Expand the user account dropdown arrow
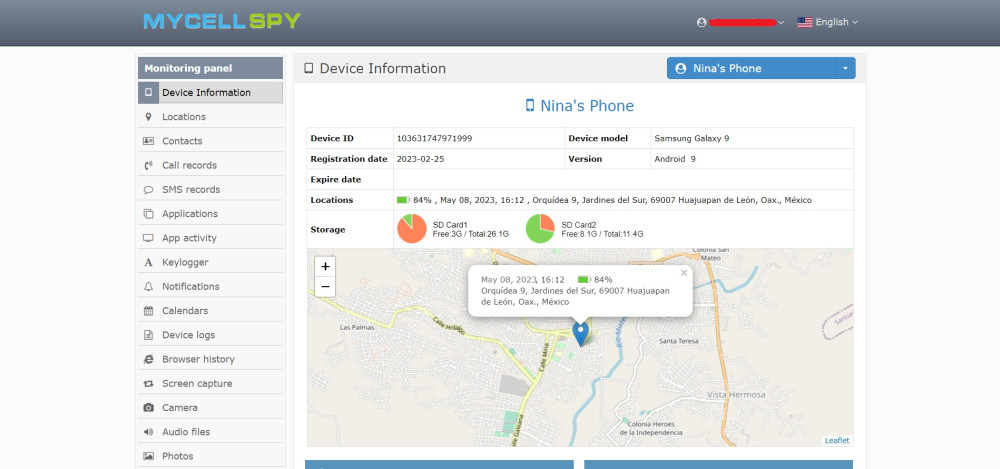This screenshot has height=469, width=1000. [781, 23]
